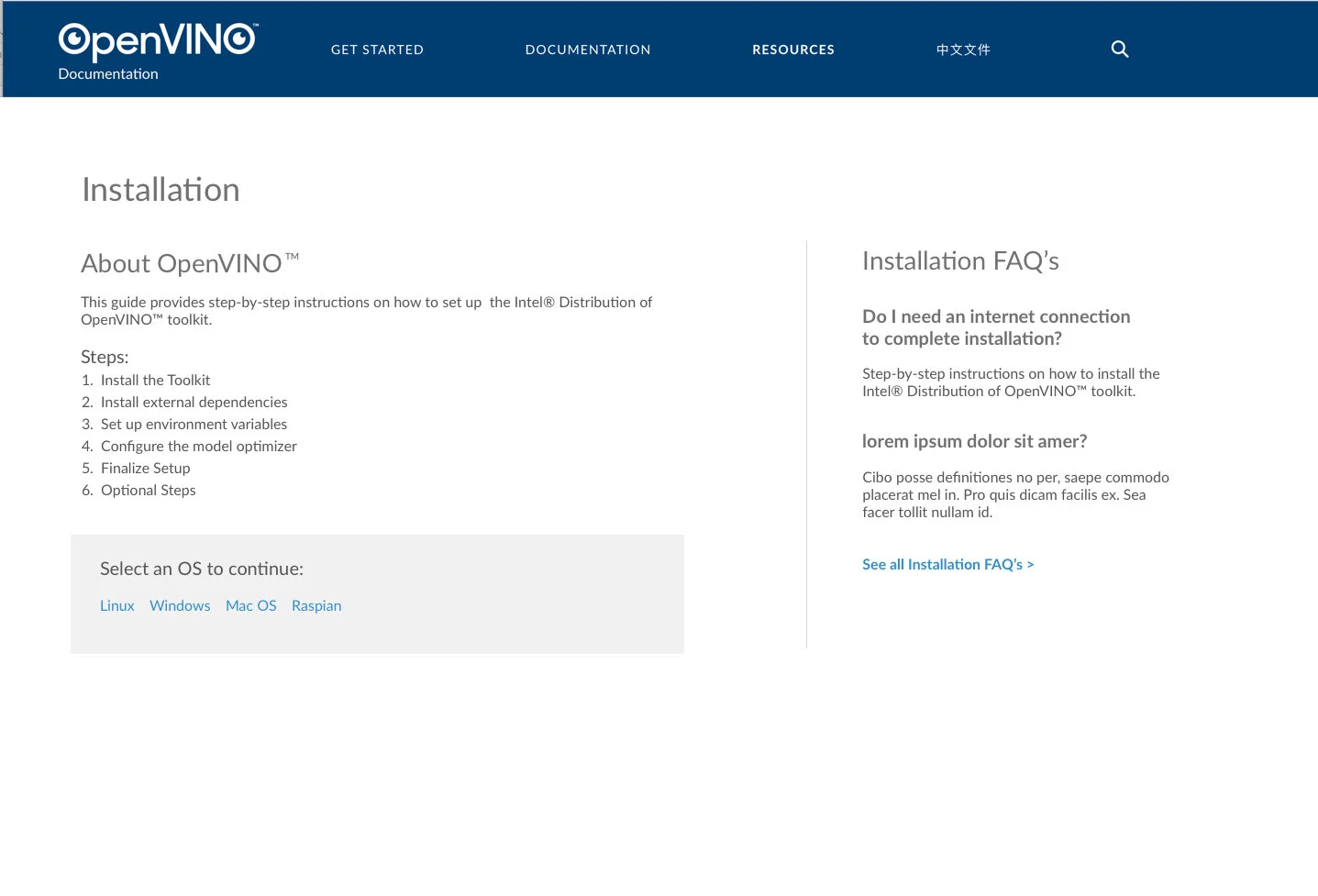The image size is (1318, 896).
Task: Select step Configure the model optimizer
Action: [199, 447]
